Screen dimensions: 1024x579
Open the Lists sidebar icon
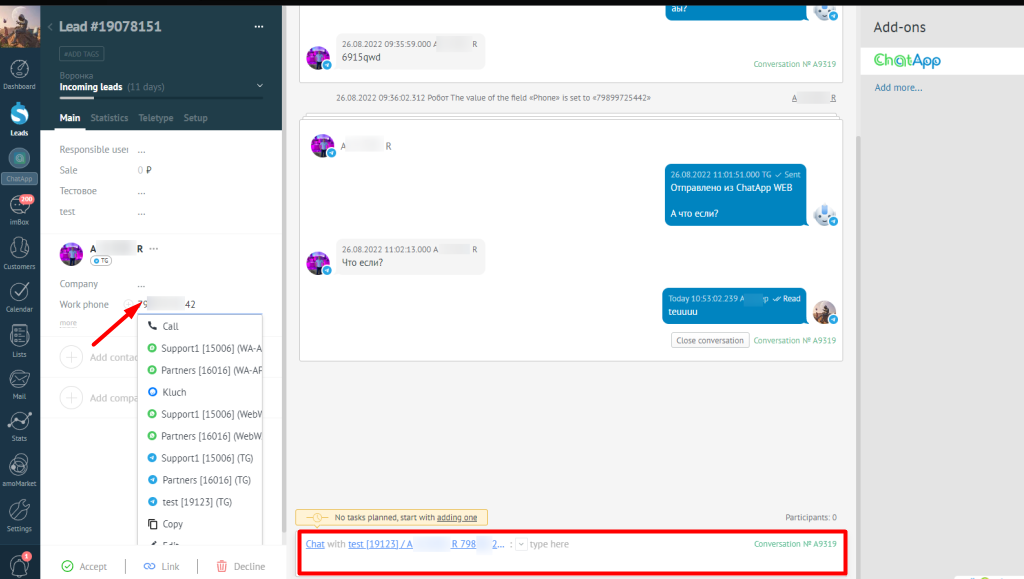pyautogui.click(x=19, y=339)
